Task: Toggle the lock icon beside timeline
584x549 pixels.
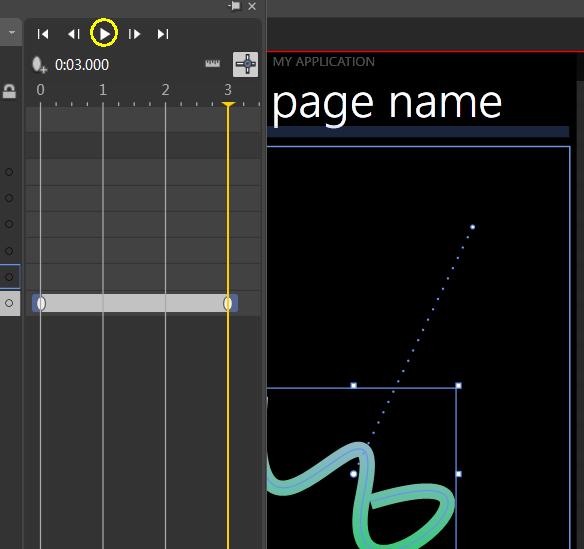Action: [x=9, y=91]
